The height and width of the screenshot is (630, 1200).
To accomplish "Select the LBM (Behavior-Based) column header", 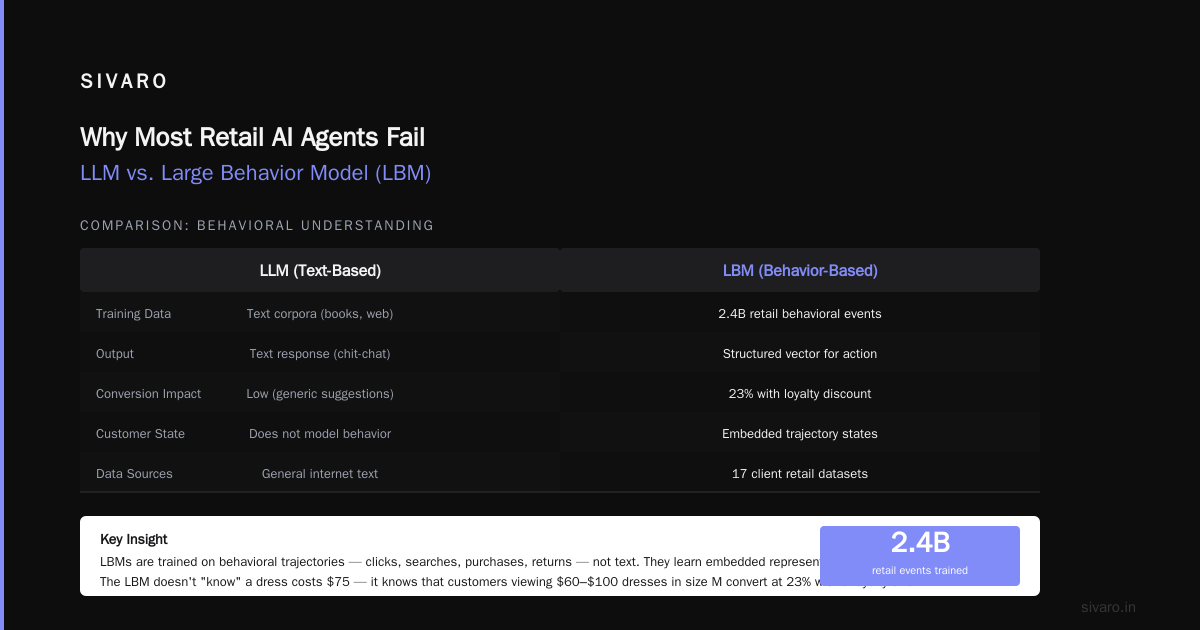I will point(800,270).
